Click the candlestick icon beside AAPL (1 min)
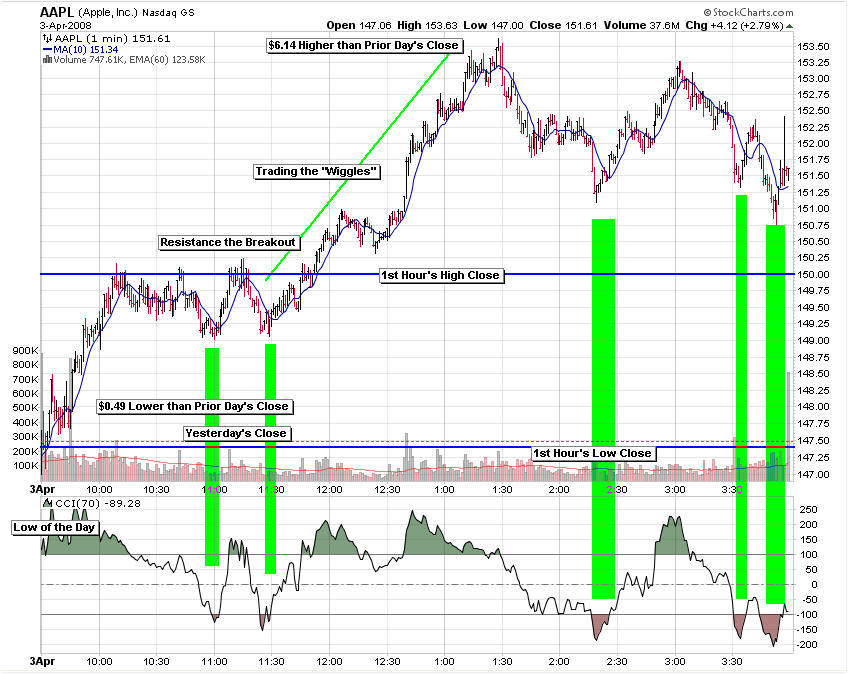The image size is (848, 674). [48, 38]
